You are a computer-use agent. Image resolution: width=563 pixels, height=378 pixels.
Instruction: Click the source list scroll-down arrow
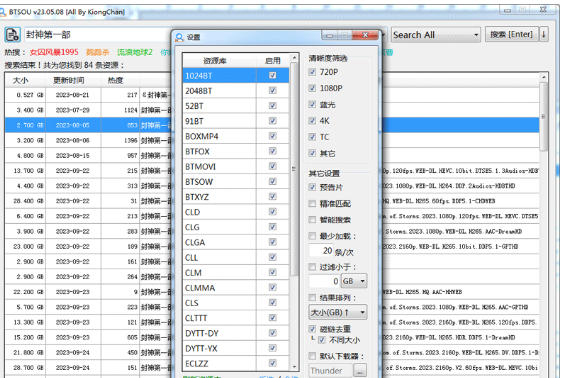[294, 367]
